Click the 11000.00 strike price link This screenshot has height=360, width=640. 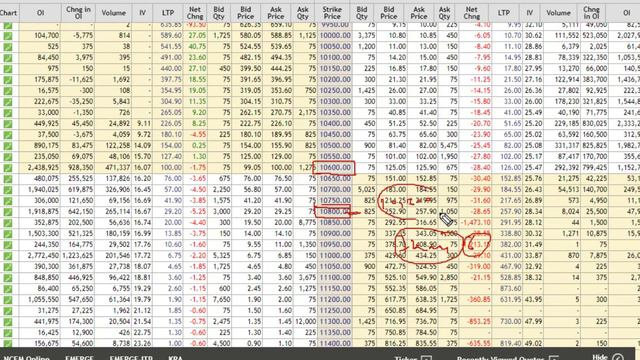point(335,256)
